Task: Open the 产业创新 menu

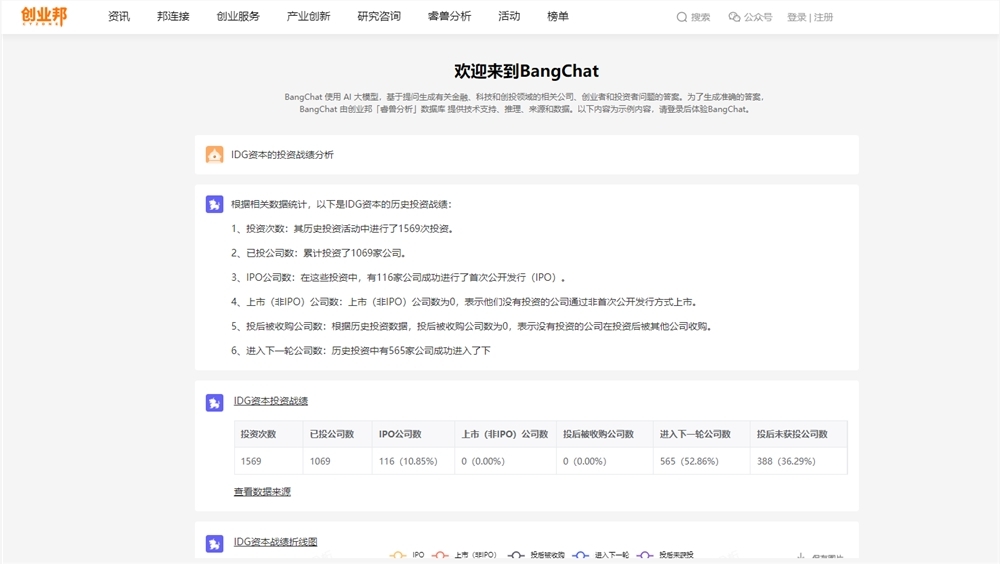Action: point(308,17)
